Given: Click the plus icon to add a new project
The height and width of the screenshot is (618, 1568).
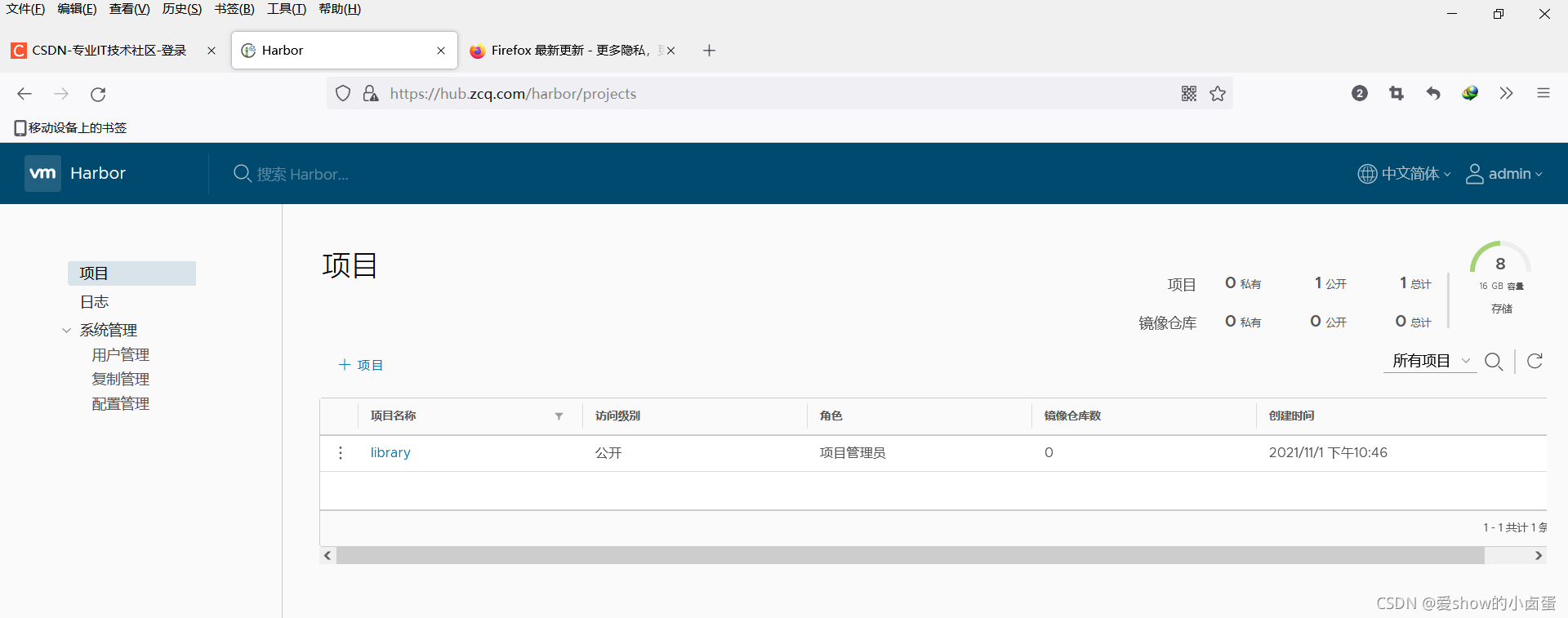Looking at the screenshot, I should 345,365.
